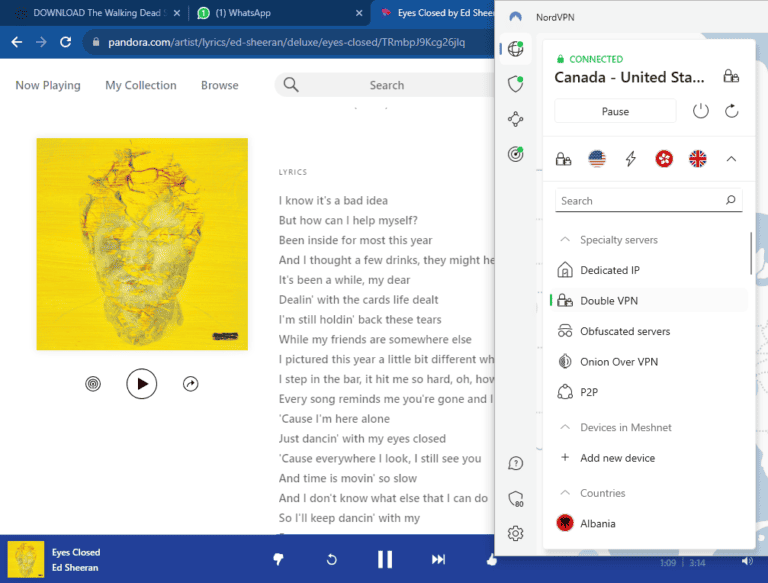Screen dimensions: 768x583
Task: Collapse the Specialty servers section
Action: (x=565, y=240)
